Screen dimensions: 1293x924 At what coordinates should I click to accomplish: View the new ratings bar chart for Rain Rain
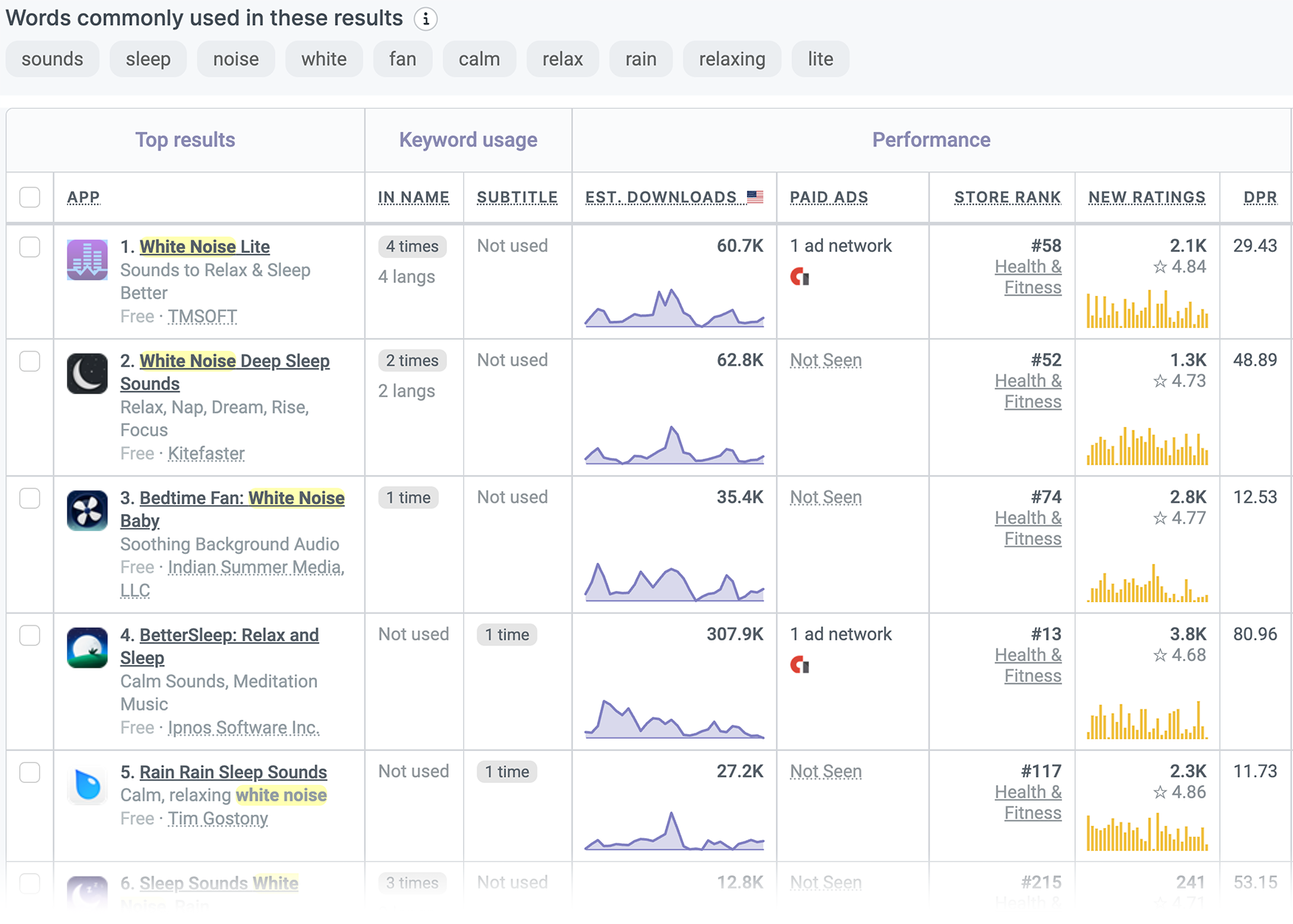tap(1147, 832)
